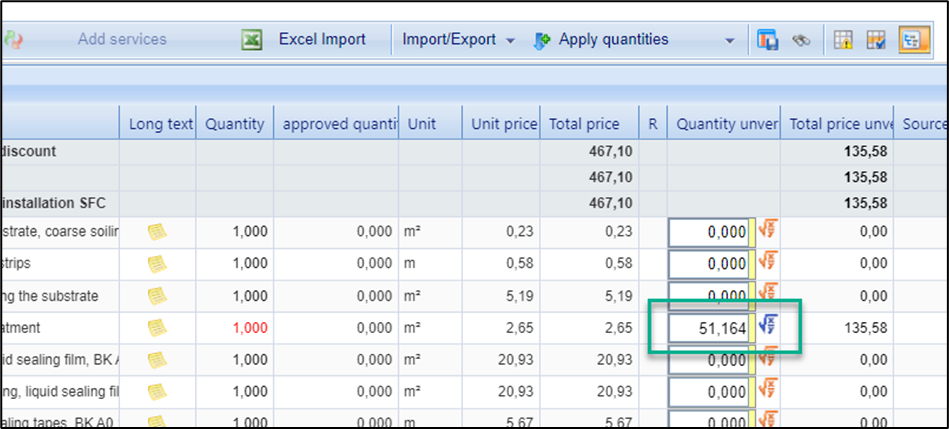
Task: Click the Excel Import green spreadsheet icon
Action: pyautogui.click(x=252, y=40)
